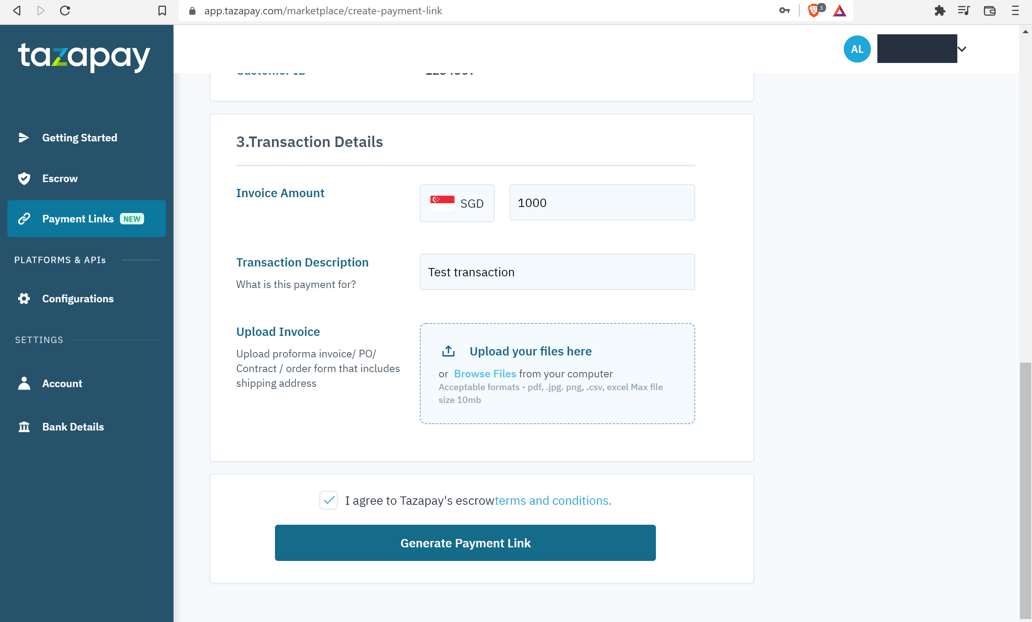The image size is (1032, 622).
Task: Select the Account person icon
Action: point(25,383)
